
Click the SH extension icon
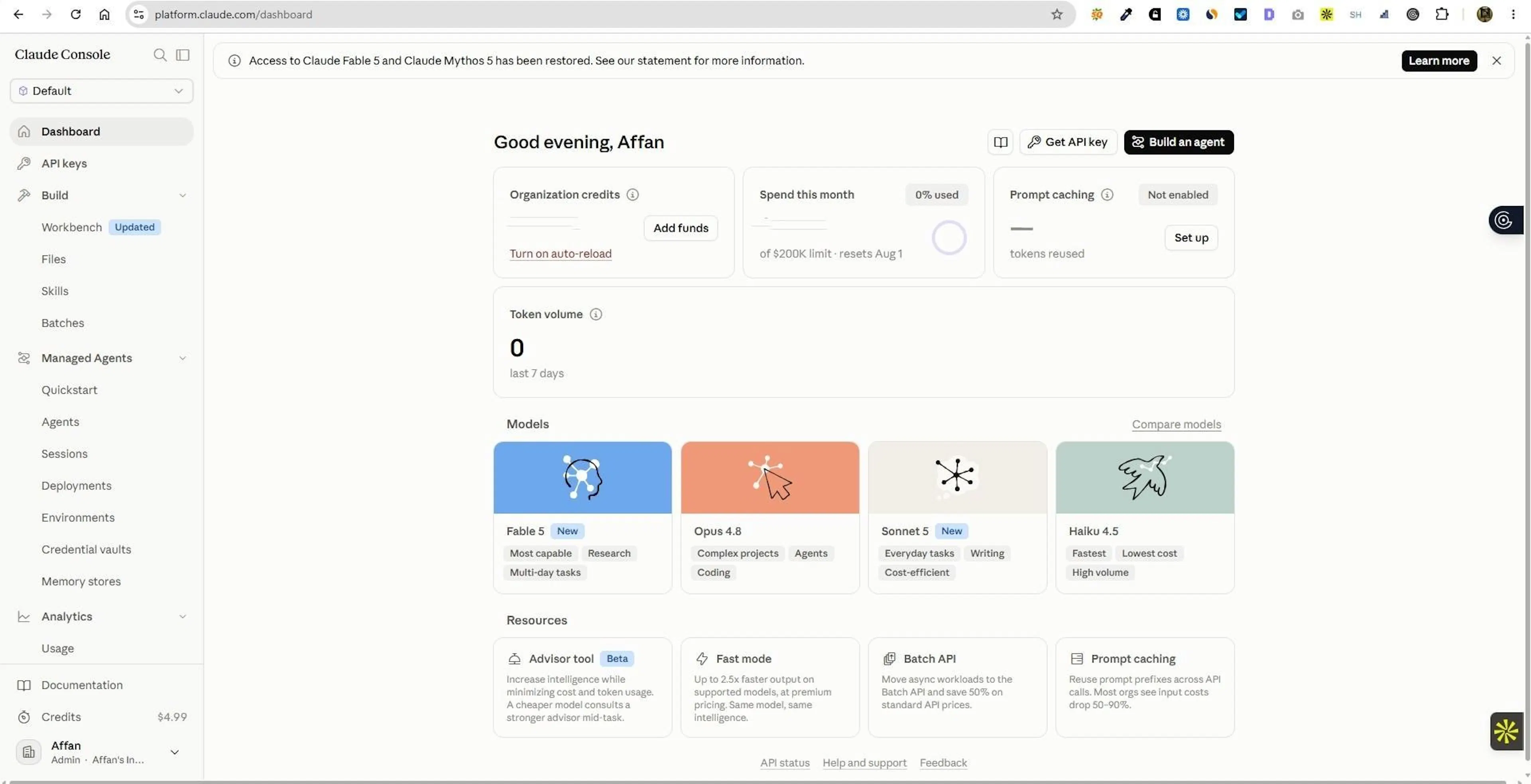[x=1355, y=14]
